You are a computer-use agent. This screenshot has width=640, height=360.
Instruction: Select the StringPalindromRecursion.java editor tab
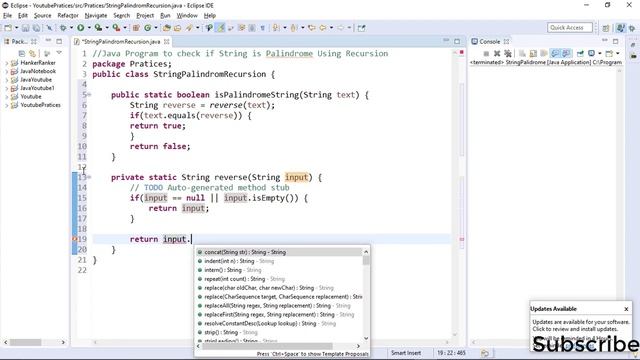pyautogui.click(x=121, y=42)
